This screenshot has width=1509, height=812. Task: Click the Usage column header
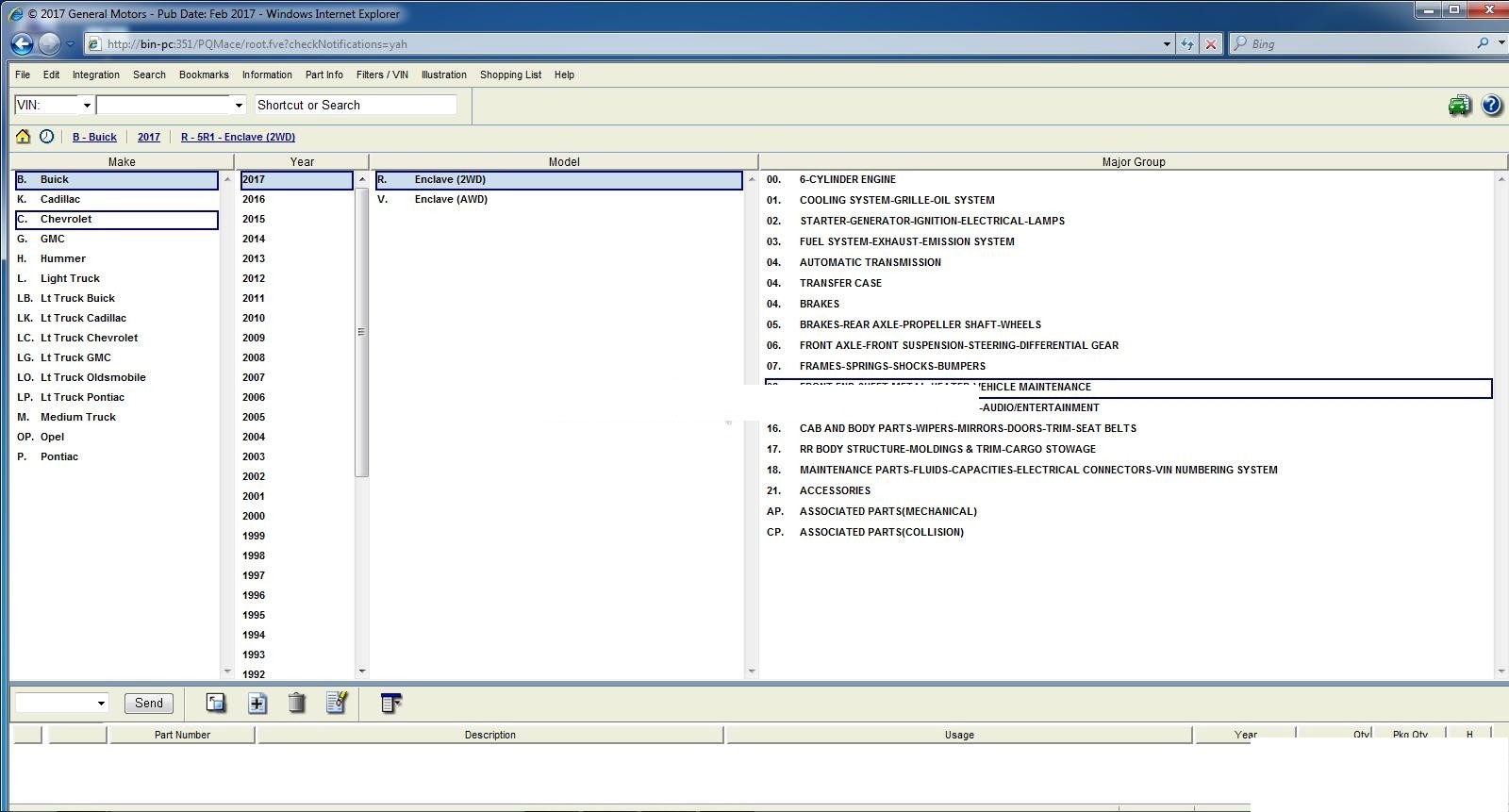click(x=959, y=735)
